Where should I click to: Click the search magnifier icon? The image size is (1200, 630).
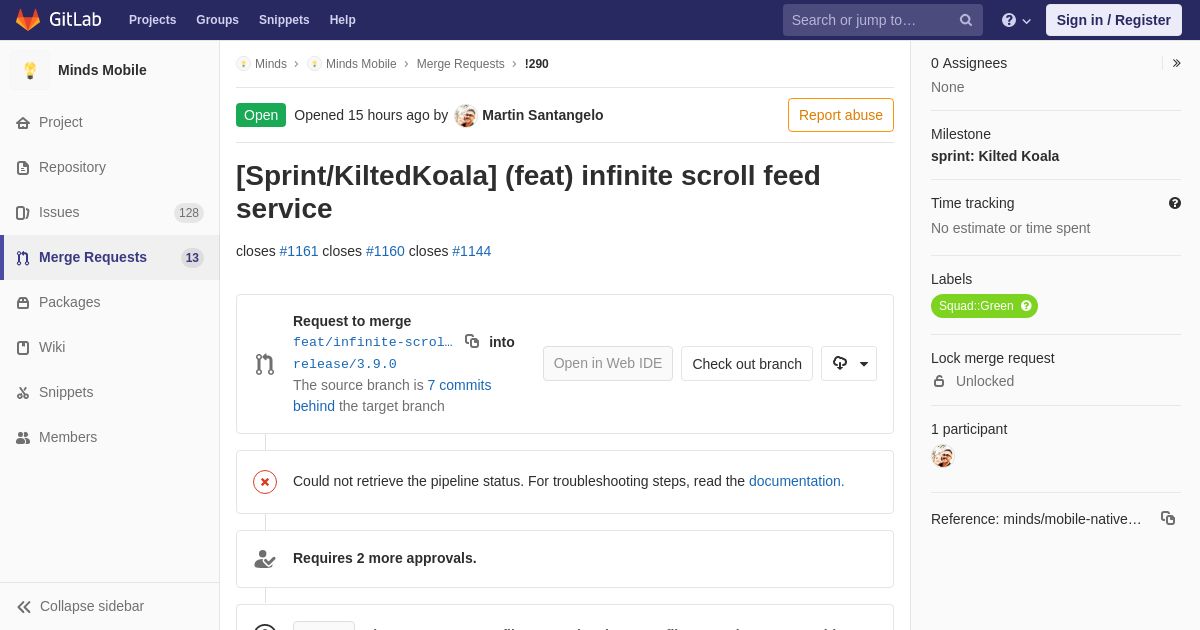(966, 20)
